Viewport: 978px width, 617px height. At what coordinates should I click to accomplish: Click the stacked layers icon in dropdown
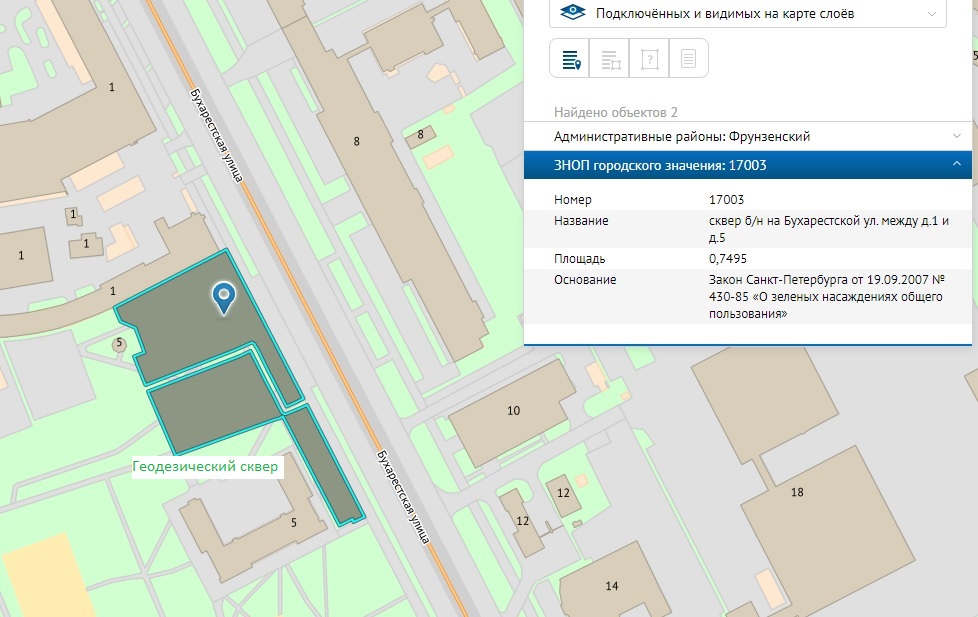point(572,13)
